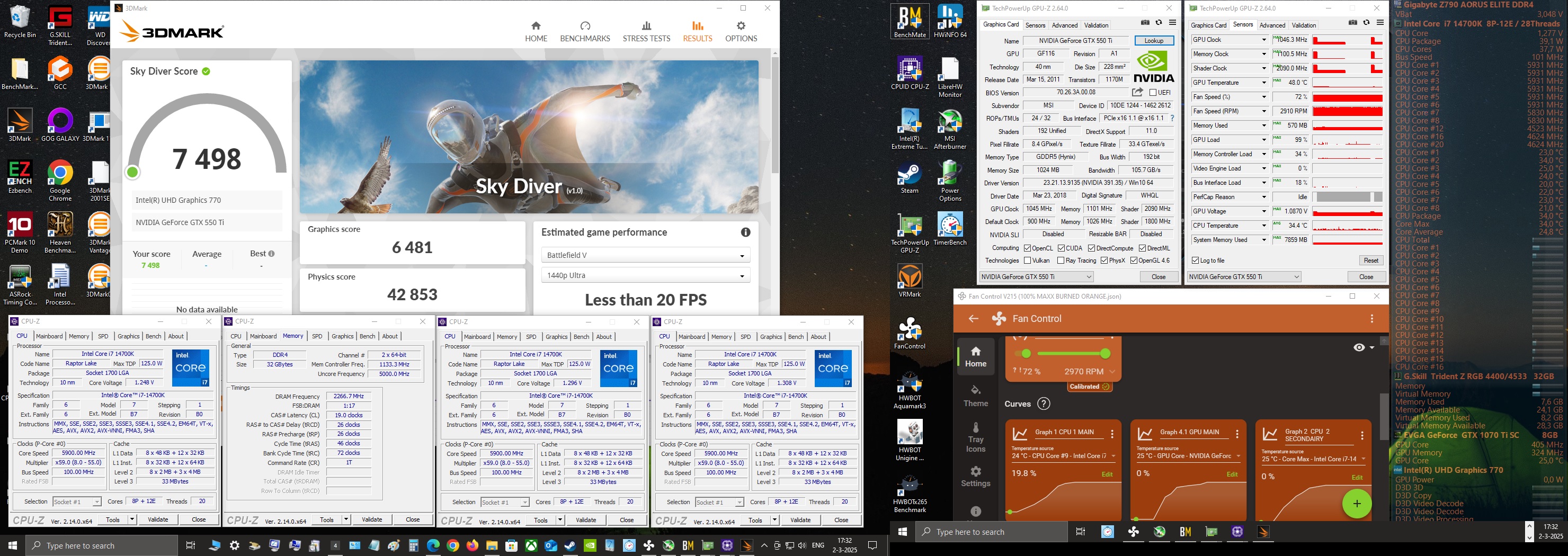Open Mainboard tab in first CPU-Z window
The image size is (1568, 556).
(49, 336)
